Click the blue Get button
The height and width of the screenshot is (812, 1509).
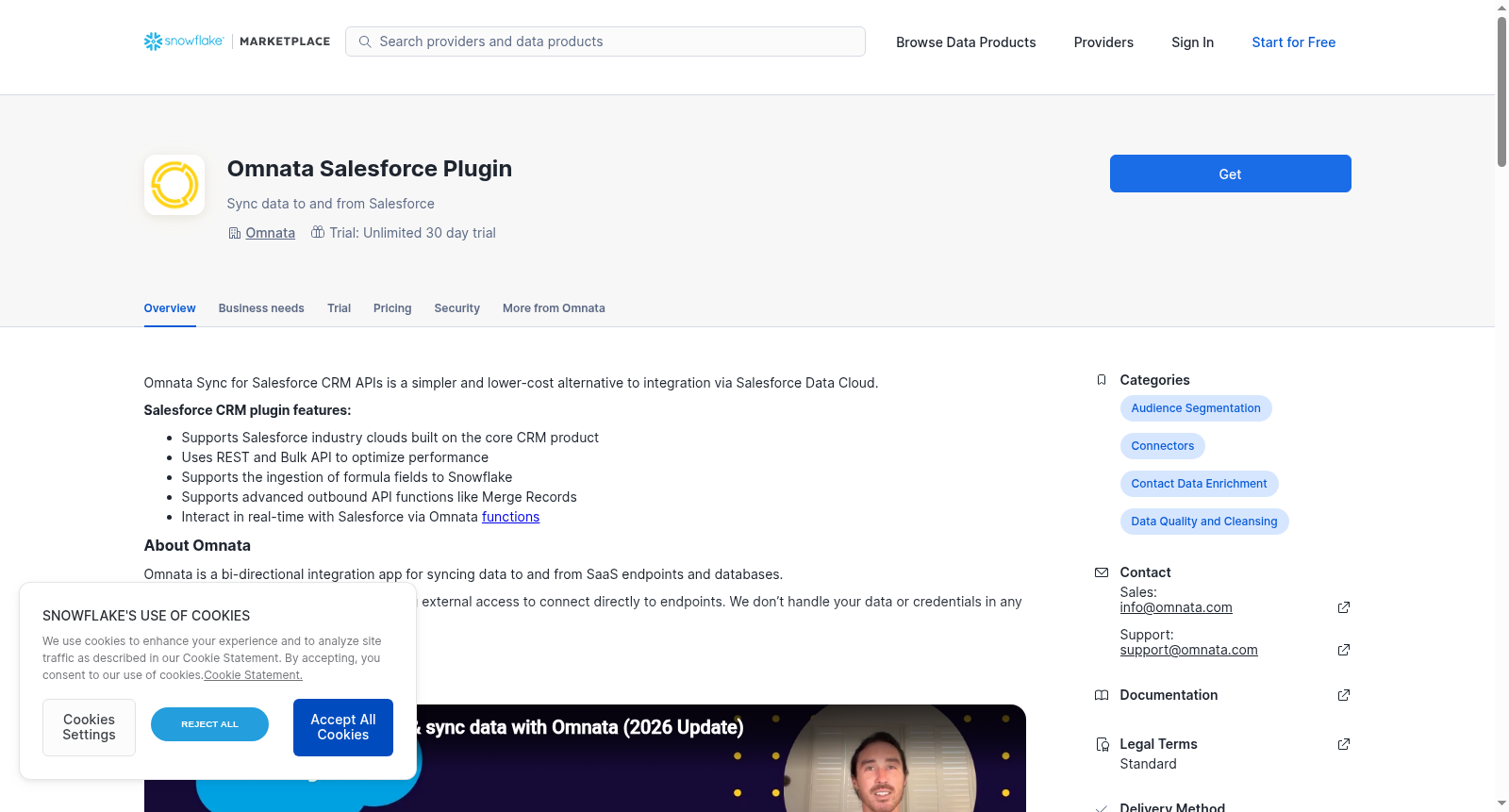point(1230,174)
